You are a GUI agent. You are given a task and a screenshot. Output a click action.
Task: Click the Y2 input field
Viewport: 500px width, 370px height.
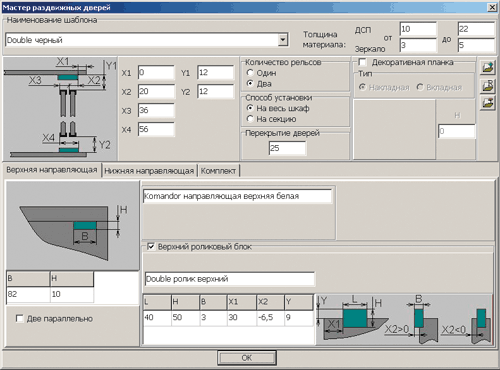[216, 91]
